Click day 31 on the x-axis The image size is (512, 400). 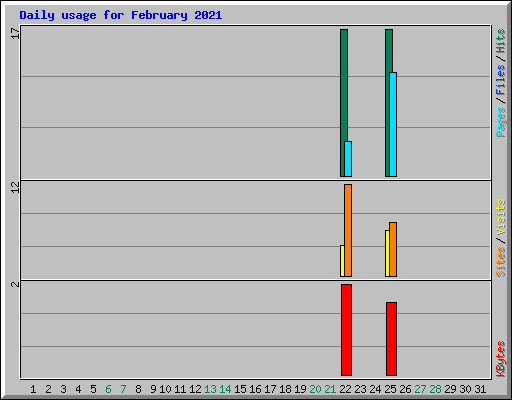click(480, 389)
